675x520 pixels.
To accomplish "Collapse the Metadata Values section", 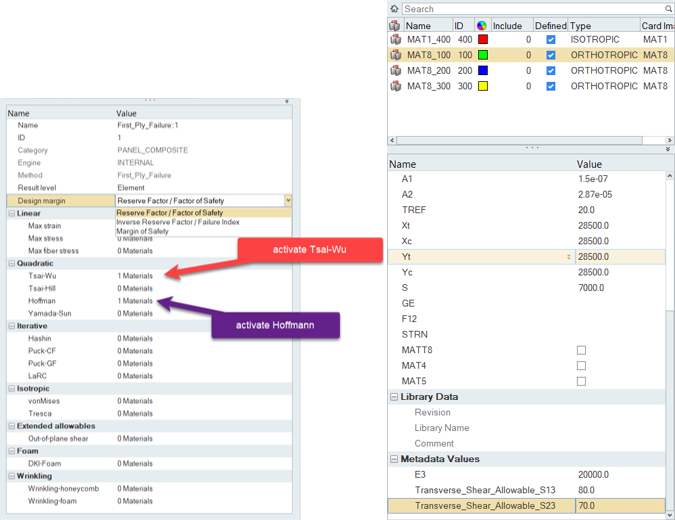I will (x=394, y=459).
